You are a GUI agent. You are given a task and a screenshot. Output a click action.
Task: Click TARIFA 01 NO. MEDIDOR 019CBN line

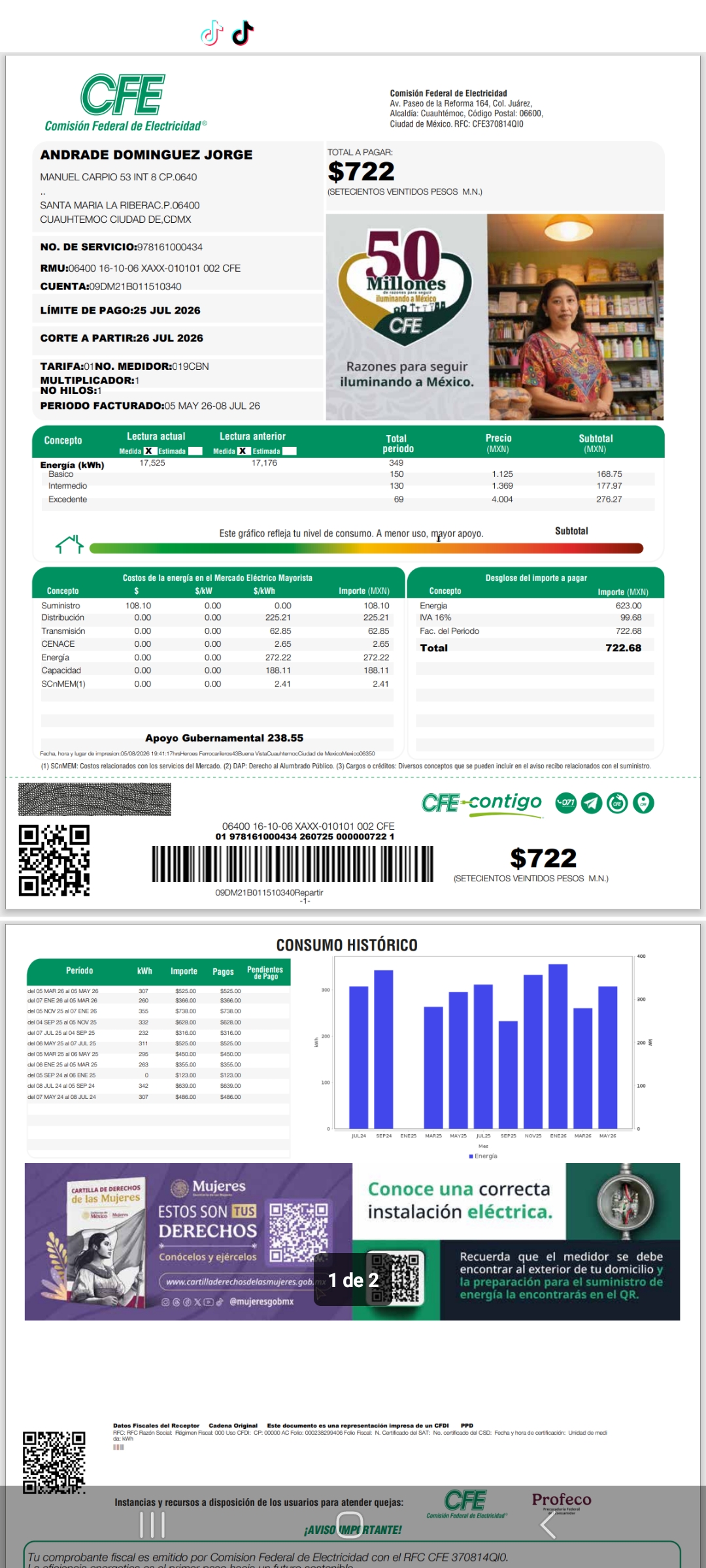click(125, 367)
